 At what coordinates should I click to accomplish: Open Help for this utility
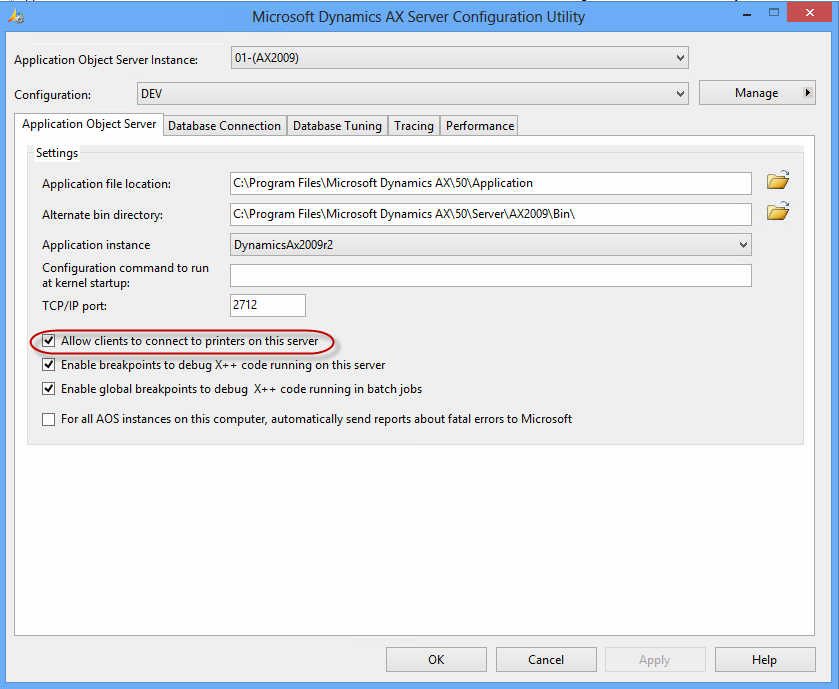pyautogui.click(x=764, y=660)
